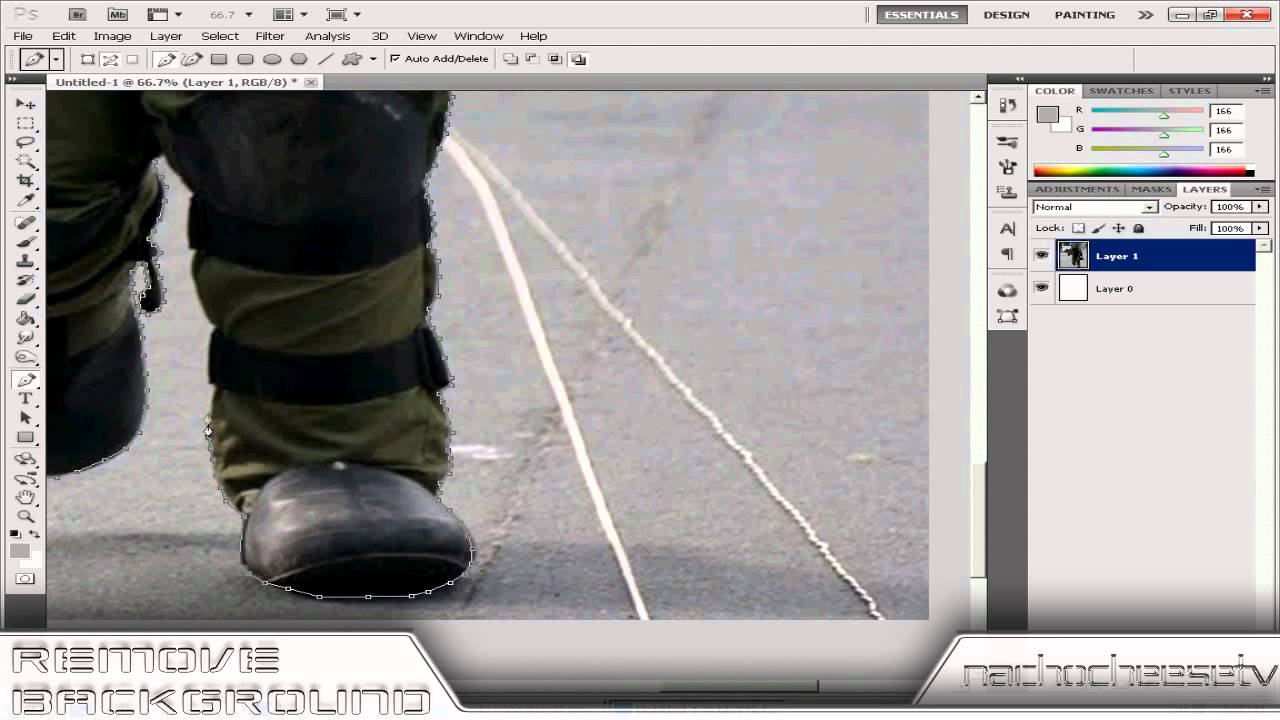Viewport: 1280px width, 720px height.
Task: Show more workspaces chevron
Action: [x=1145, y=15]
